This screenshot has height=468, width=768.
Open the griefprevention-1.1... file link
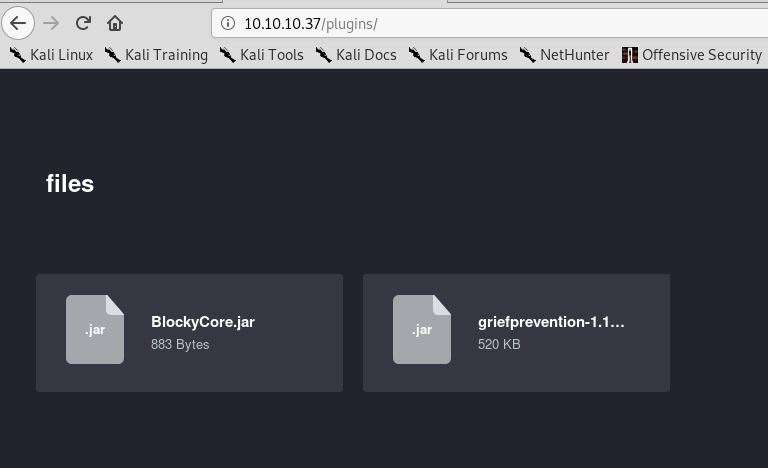pos(551,322)
